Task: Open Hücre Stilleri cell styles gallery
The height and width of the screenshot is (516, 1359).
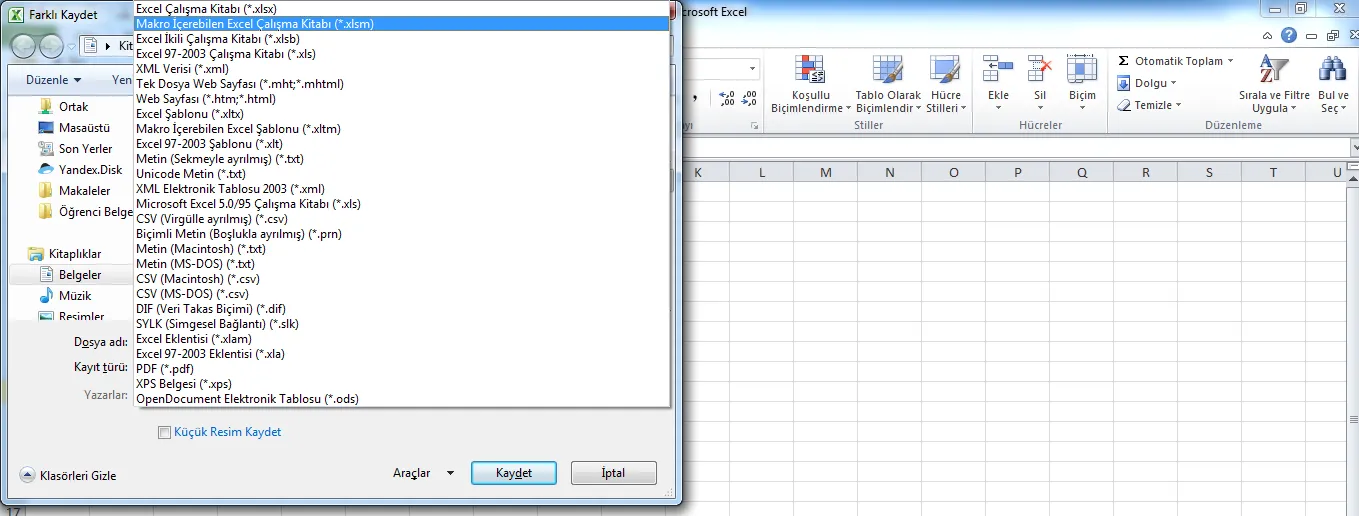Action: coord(944,70)
